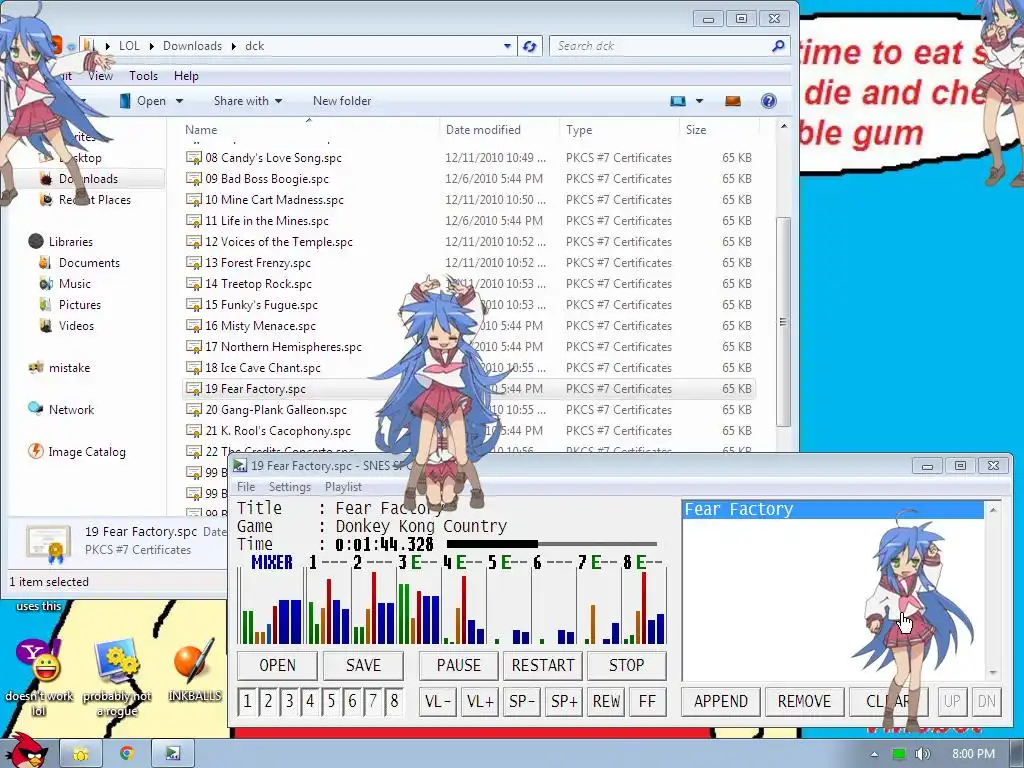Toggle the preview pane icon in Explorer

(x=733, y=101)
